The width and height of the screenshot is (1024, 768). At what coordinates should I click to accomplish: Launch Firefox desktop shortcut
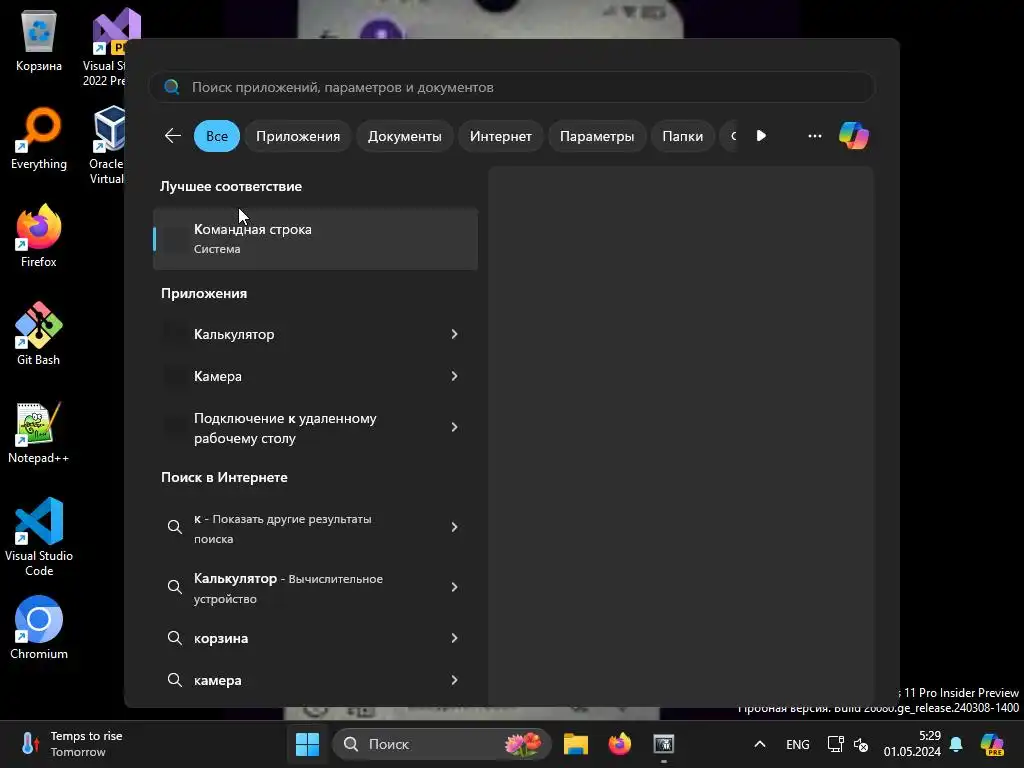coord(39,236)
